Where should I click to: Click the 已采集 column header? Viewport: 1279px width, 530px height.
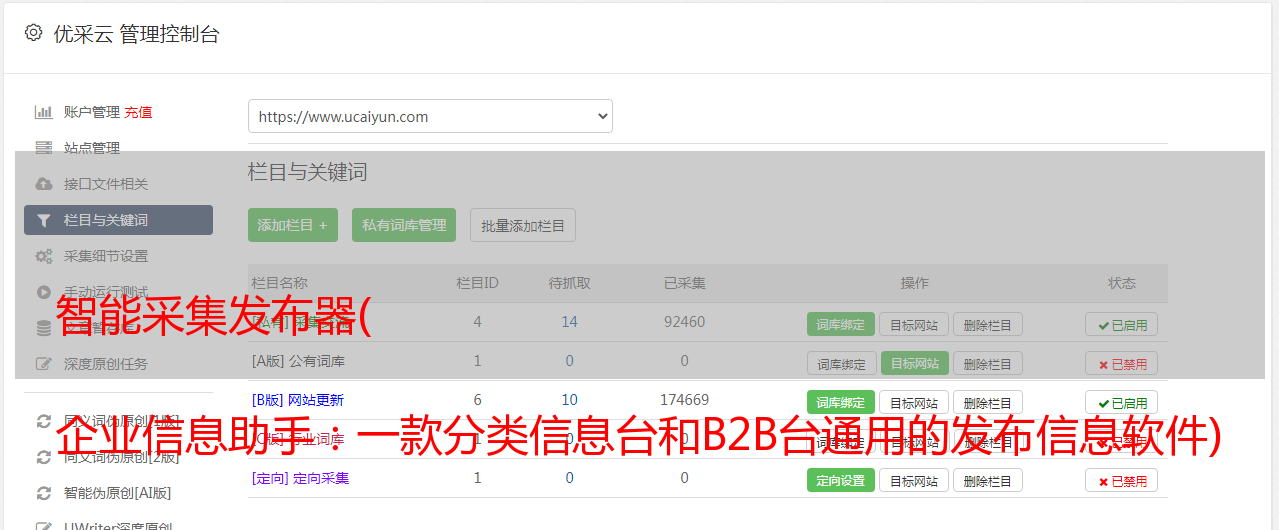(685, 283)
